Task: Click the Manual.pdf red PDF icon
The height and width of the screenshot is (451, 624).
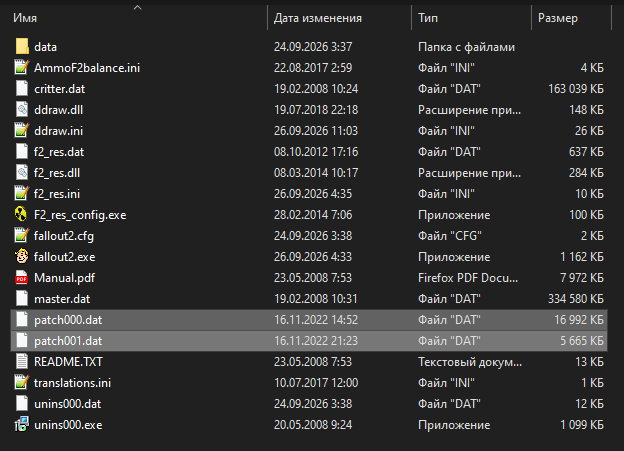Action: [22, 278]
